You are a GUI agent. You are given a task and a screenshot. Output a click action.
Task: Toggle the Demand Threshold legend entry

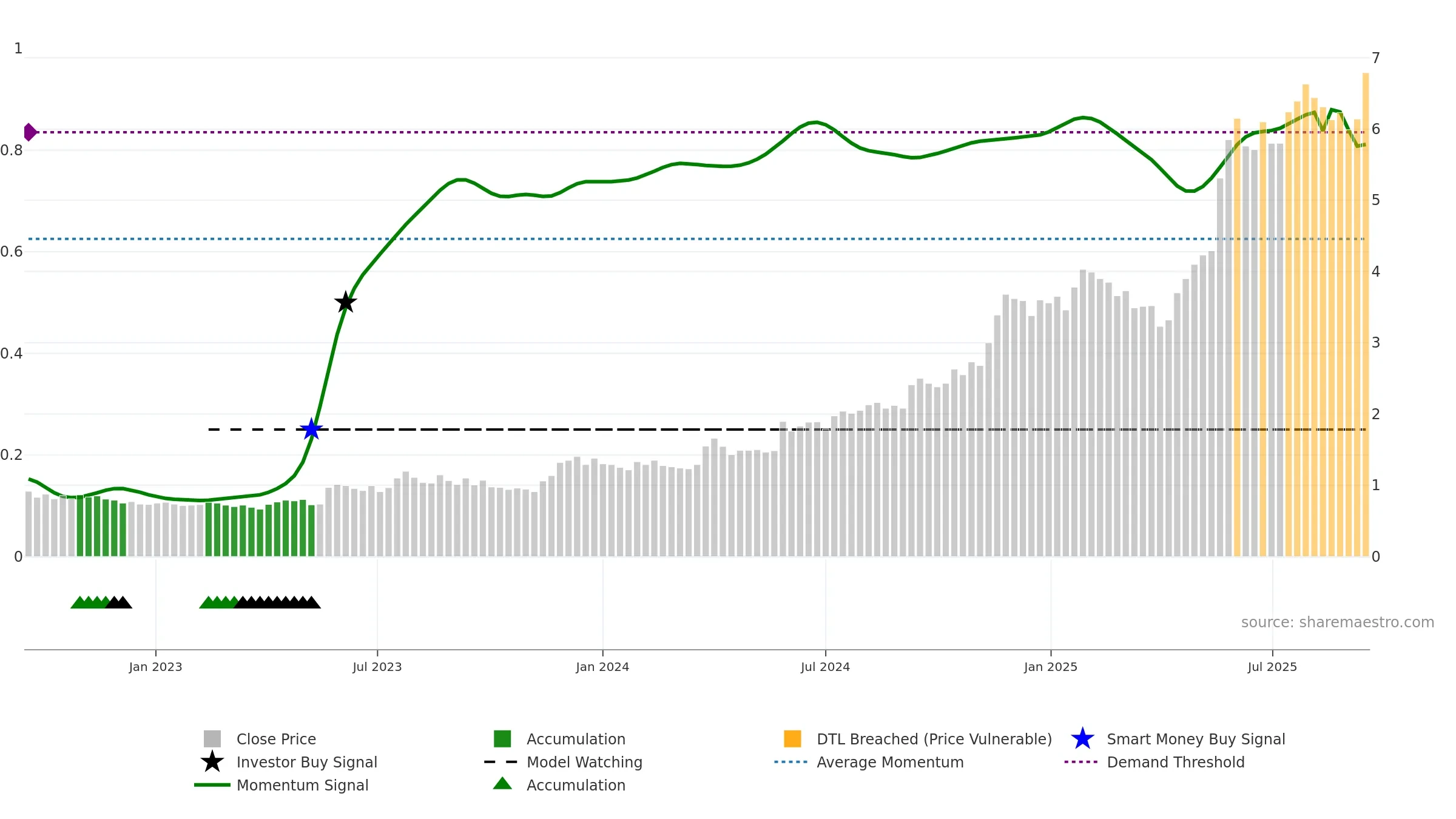1175,762
